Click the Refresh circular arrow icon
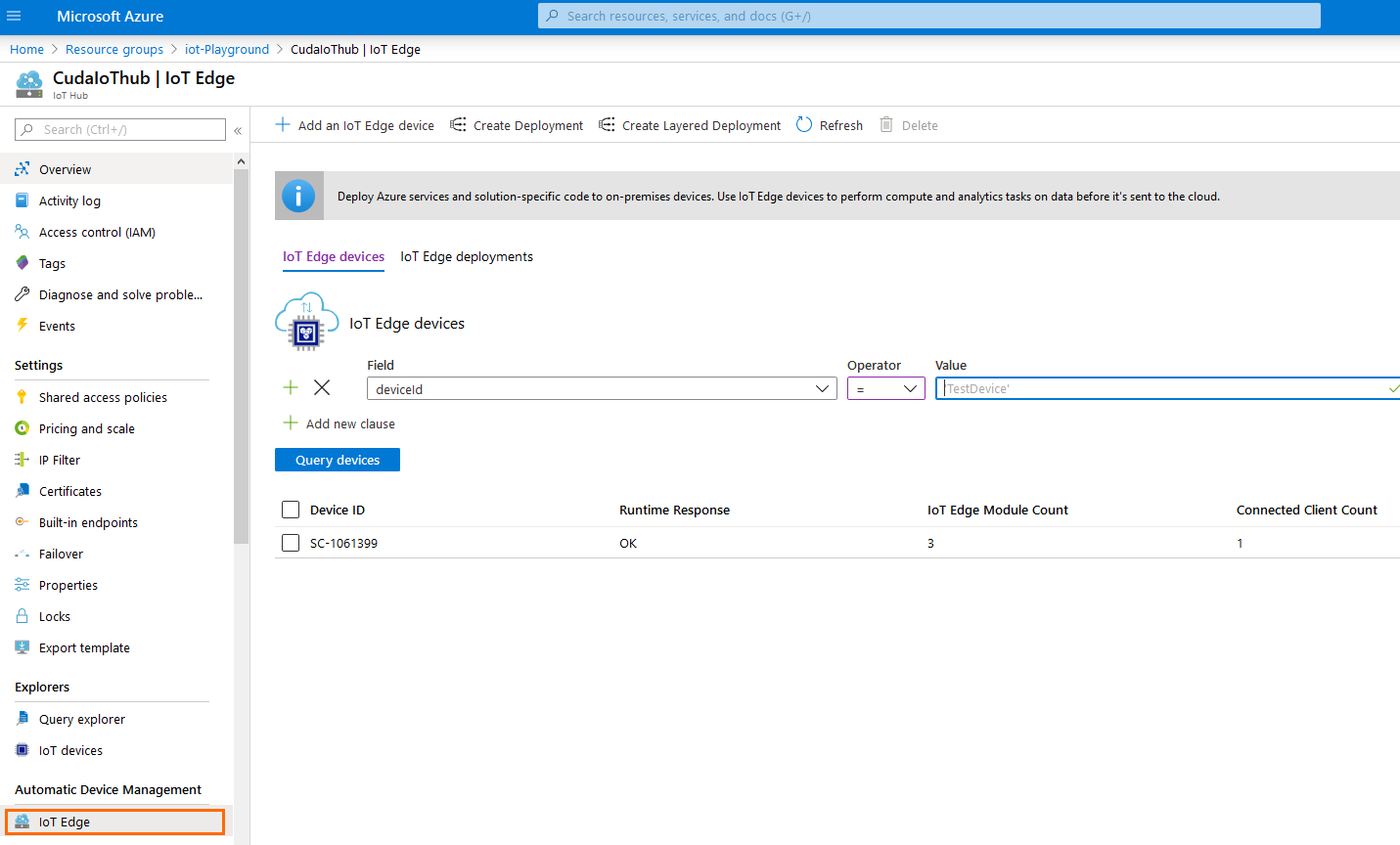Screen dimensions: 1400x845 804,124
